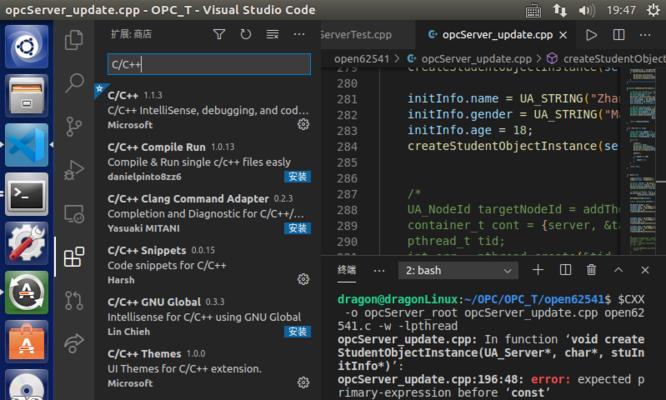The height and width of the screenshot is (400, 666).
Task: Create a new terminal with plus icon
Action: 538,270
